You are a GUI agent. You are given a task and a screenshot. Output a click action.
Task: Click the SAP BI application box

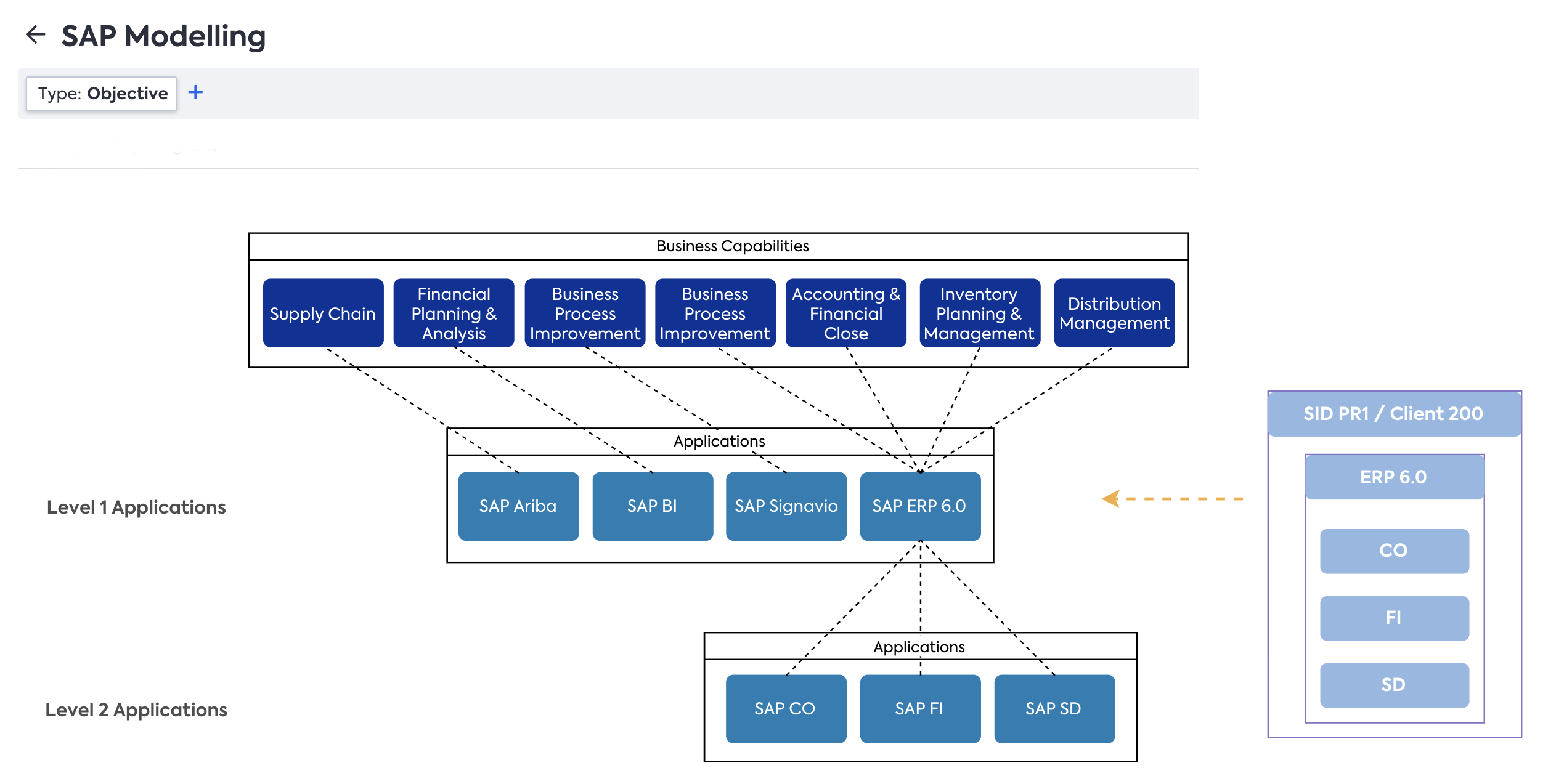653,506
